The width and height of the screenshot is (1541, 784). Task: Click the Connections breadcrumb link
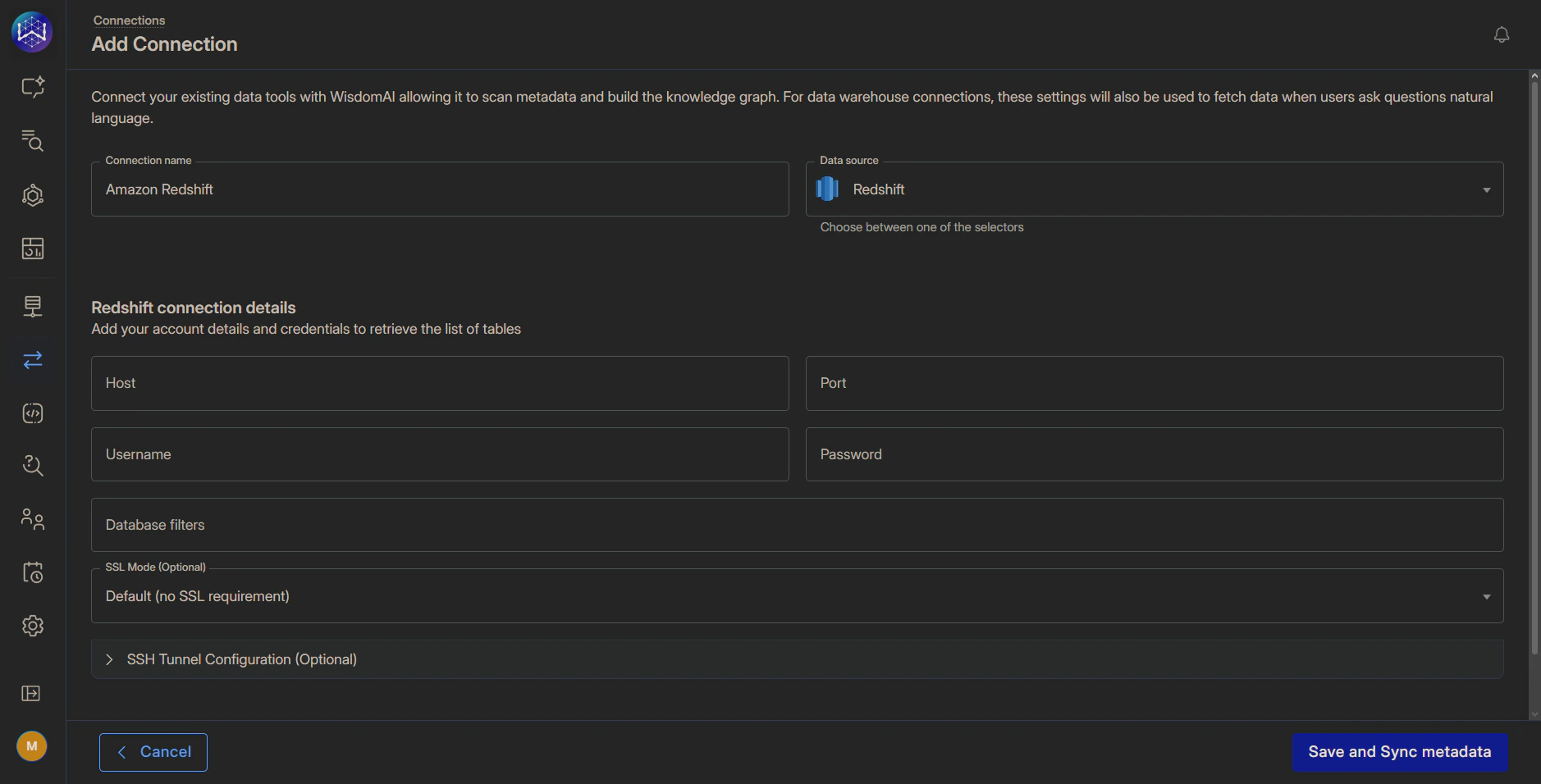pos(129,21)
